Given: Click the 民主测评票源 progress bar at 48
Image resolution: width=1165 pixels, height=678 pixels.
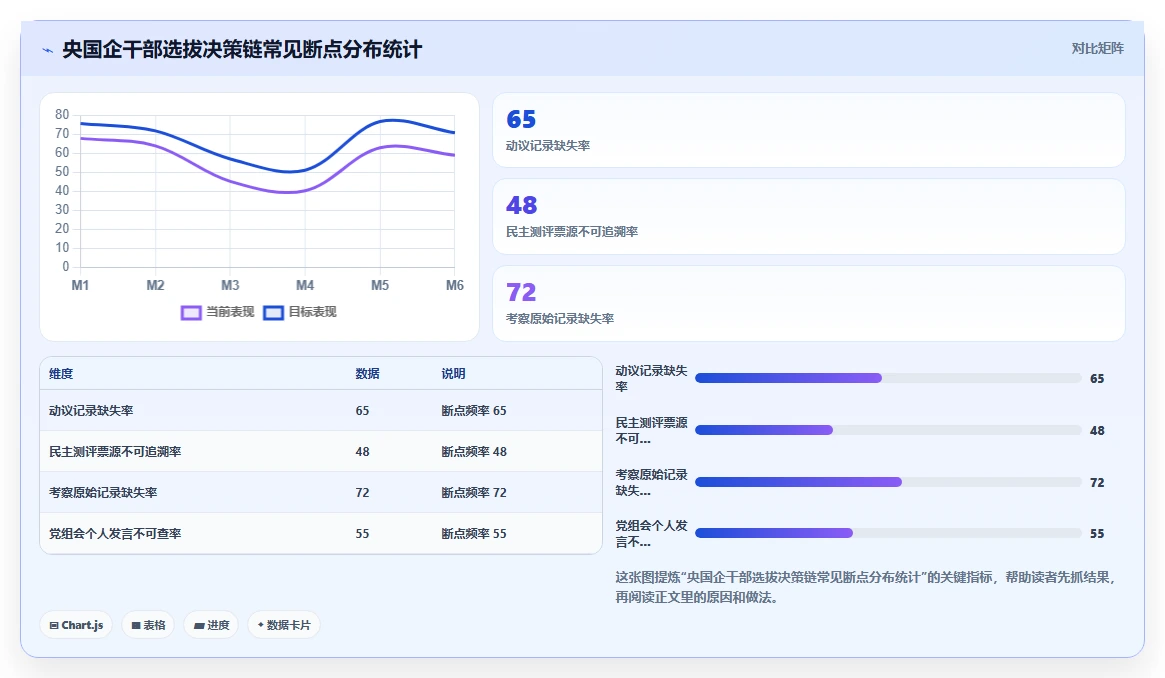Looking at the screenshot, I should [x=888, y=430].
